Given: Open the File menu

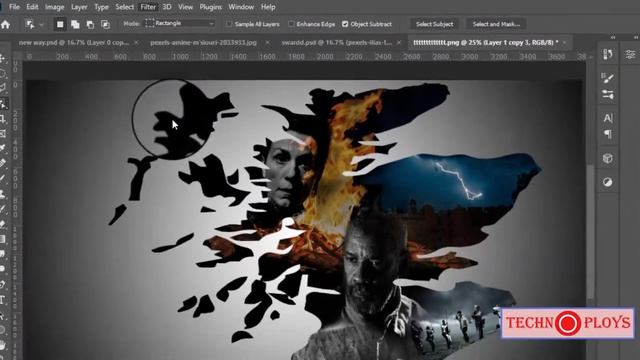Looking at the screenshot, I should click(x=14, y=7).
